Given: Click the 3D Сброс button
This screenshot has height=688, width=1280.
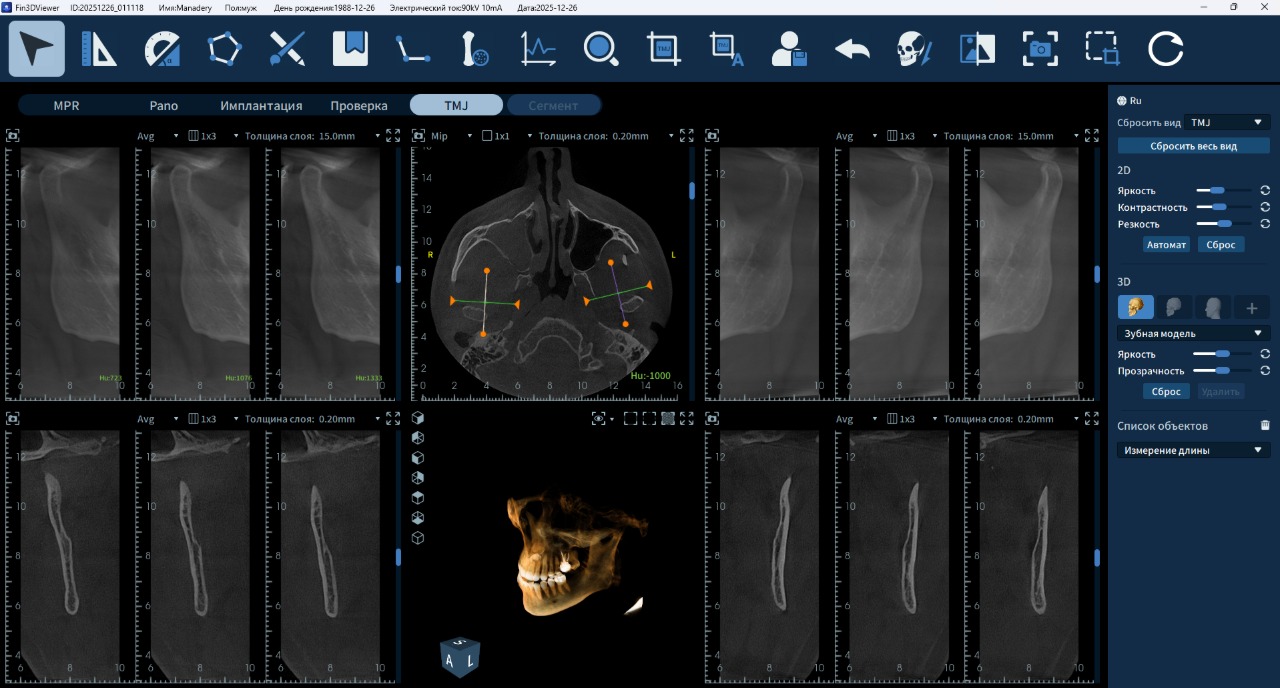Looking at the screenshot, I should pos(1166,392).
